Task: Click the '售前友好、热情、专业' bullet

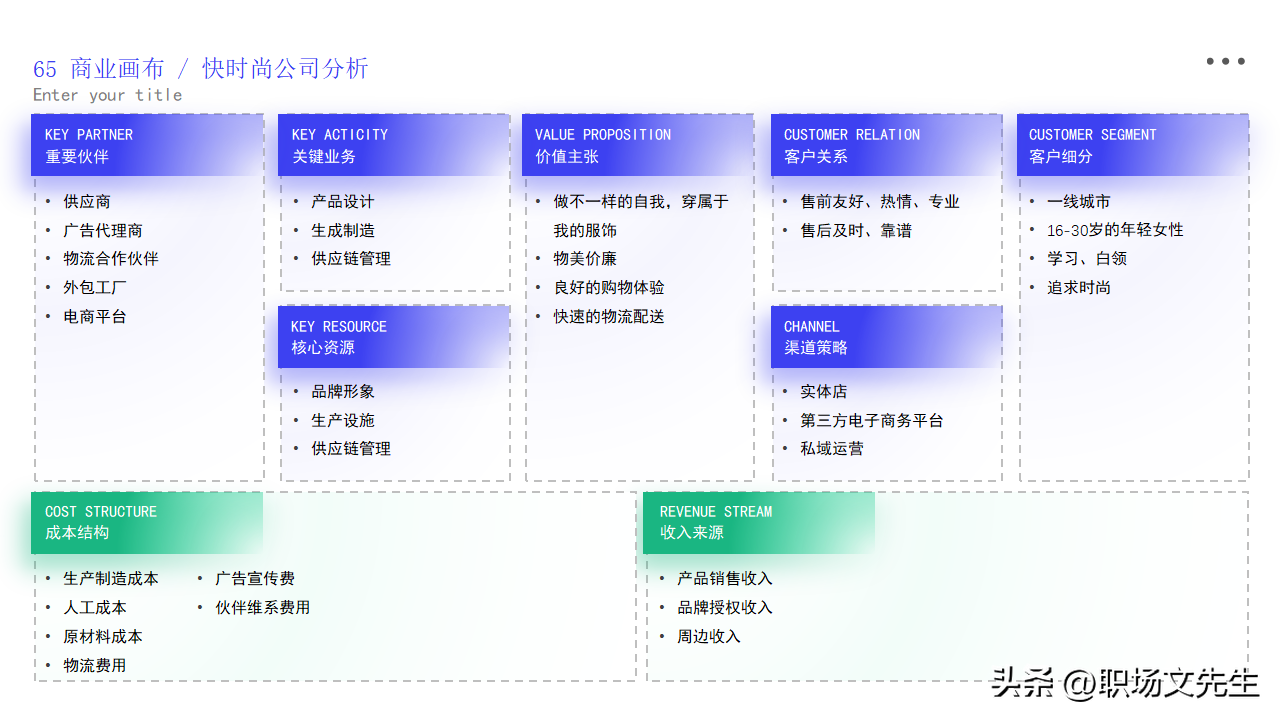Action: [x=880, y=202]
